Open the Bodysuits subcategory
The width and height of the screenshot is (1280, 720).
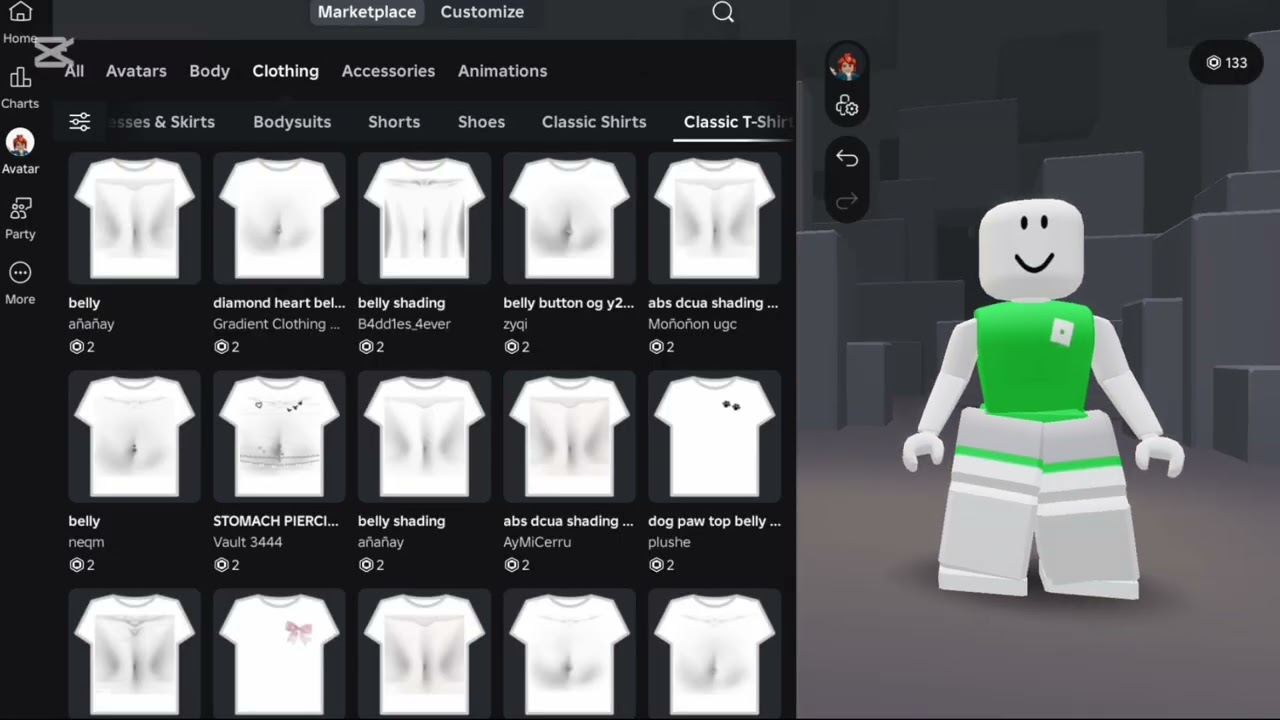coord(292,122)
